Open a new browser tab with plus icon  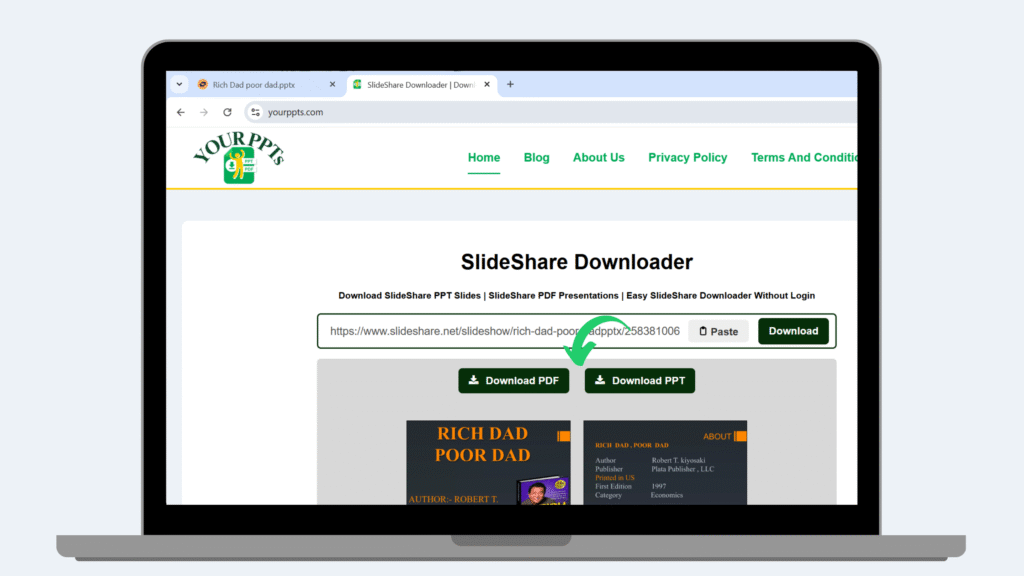(x=510, y=84)
